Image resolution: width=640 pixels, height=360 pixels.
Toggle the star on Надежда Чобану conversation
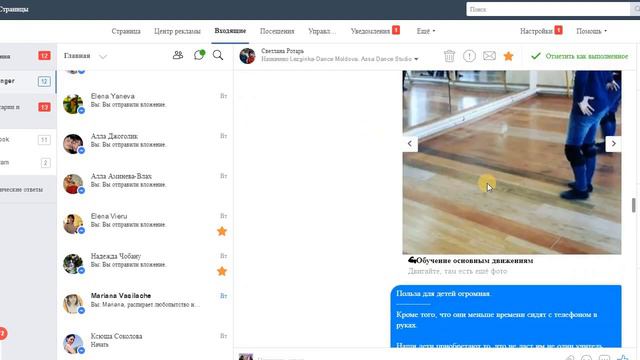coord(222,271)
